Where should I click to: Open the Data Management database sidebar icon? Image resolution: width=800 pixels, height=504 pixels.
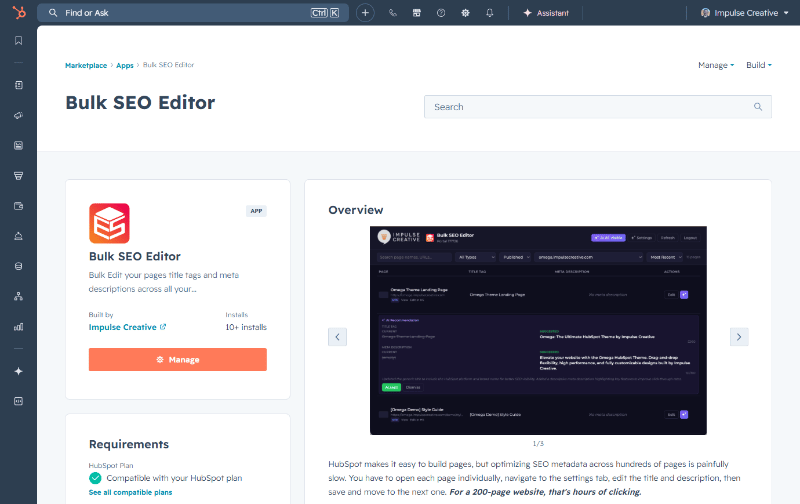tap(18, 266)
